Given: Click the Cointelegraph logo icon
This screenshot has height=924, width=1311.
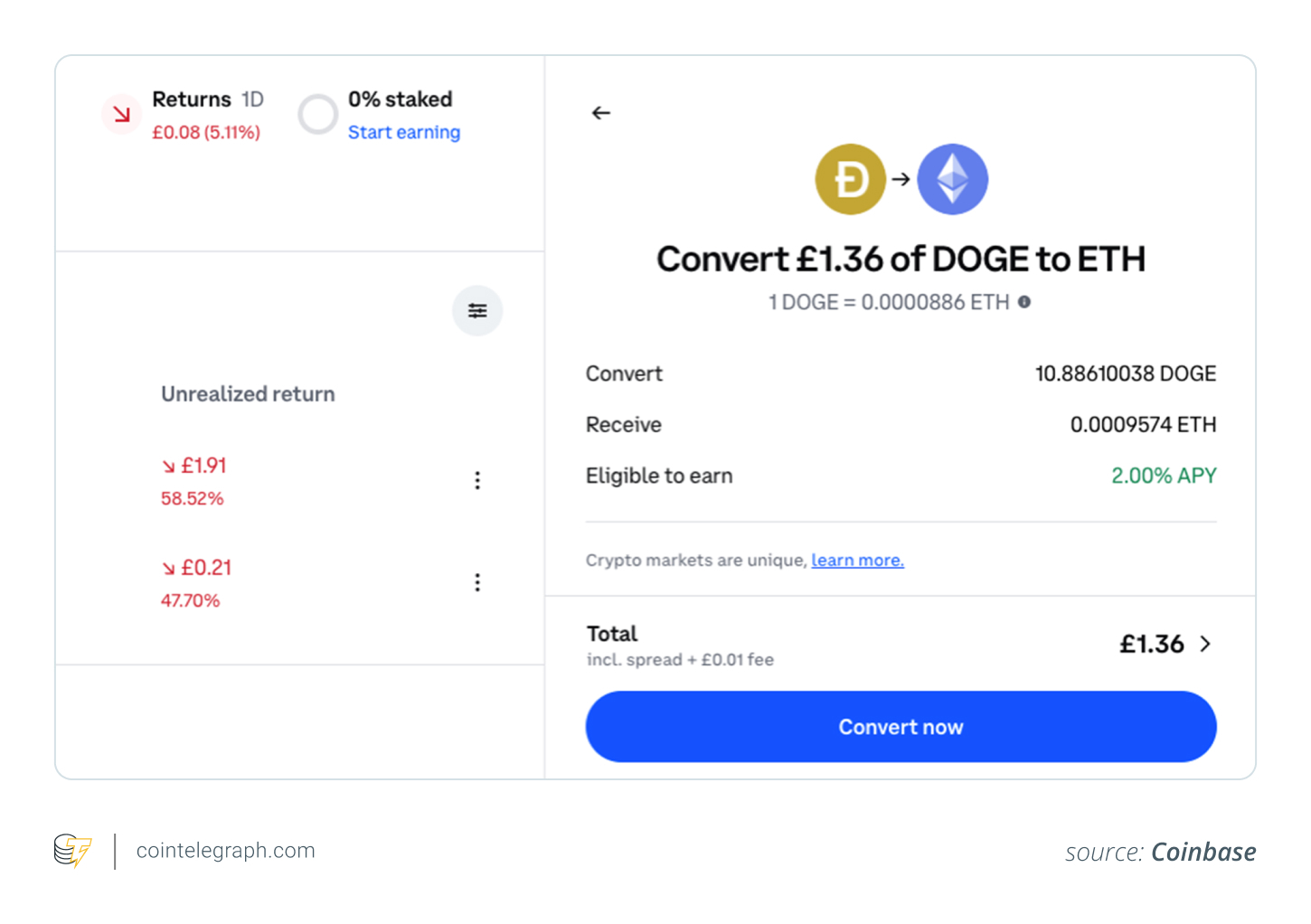Looking at the screenshot, I should [72, 851].
